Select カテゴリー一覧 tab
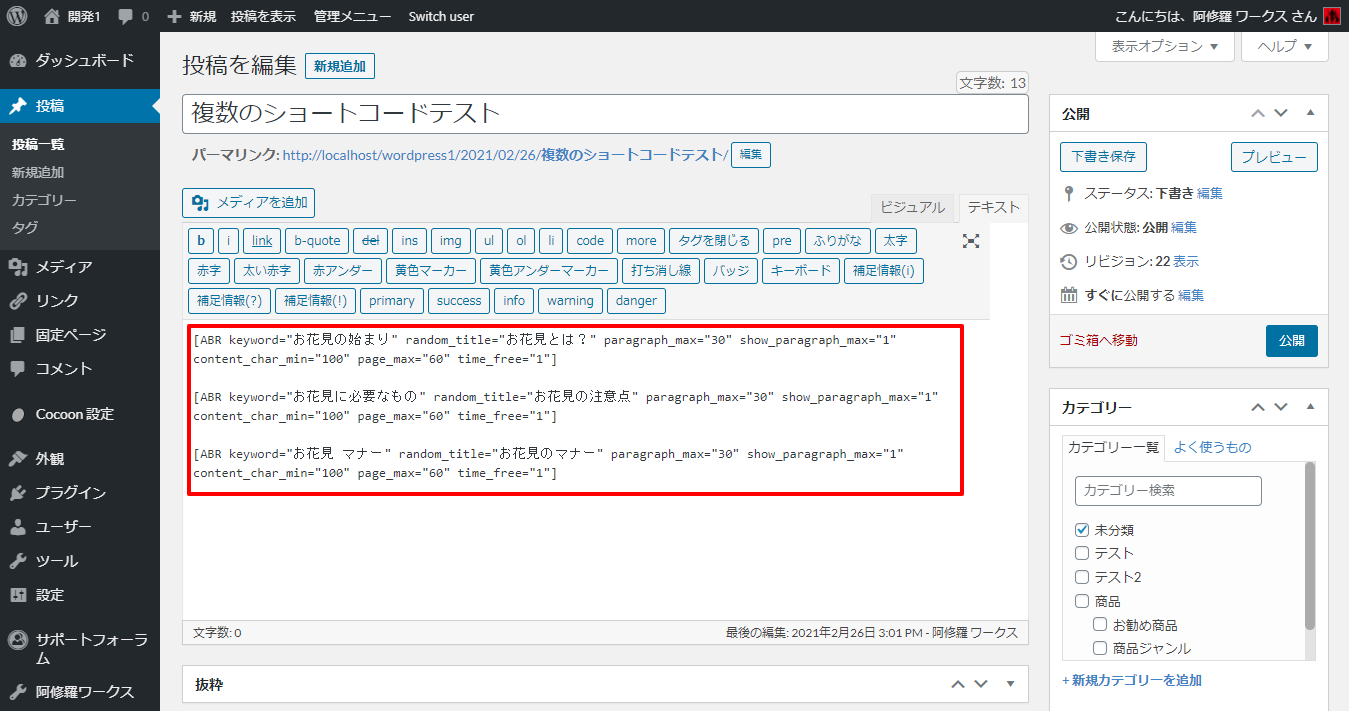The height and width of the screenshot is (711, 1349). coord(1113,447)
